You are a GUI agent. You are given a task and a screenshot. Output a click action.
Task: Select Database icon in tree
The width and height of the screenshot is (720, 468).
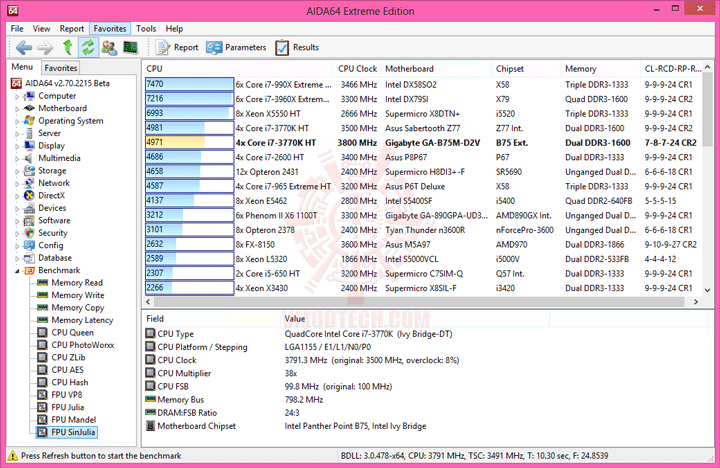pyautogui.click(x=29, y=258)
